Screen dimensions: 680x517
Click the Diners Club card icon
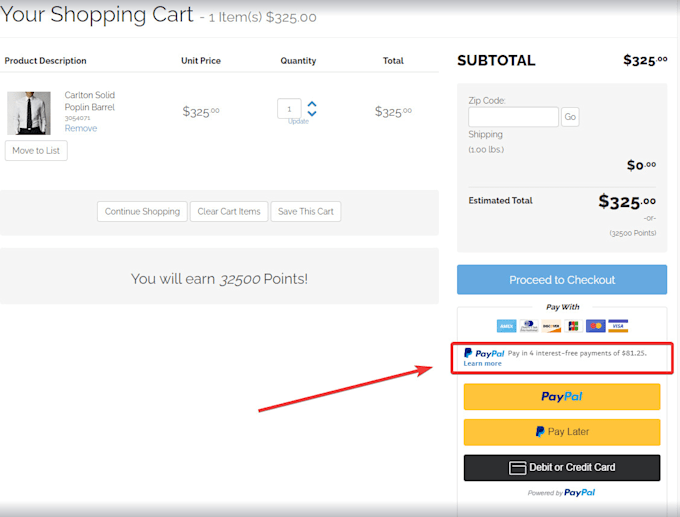pos(529,326)
